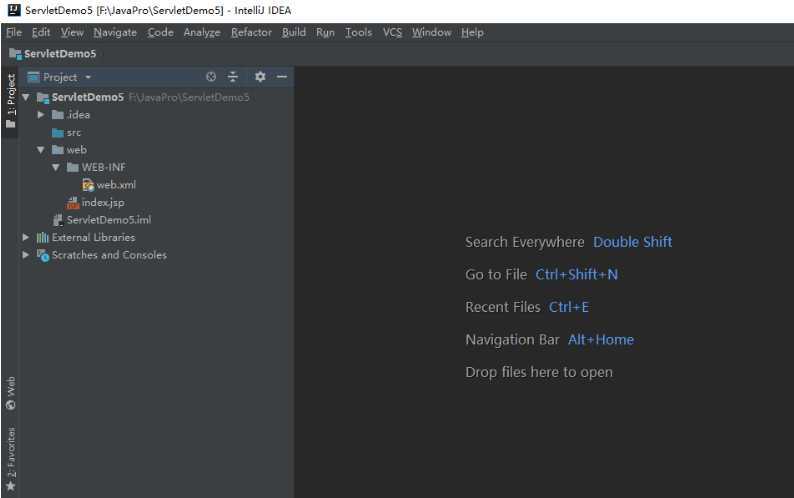Click the web folder icon
Screen dimensions: 794x498
(x=58, y=150)
